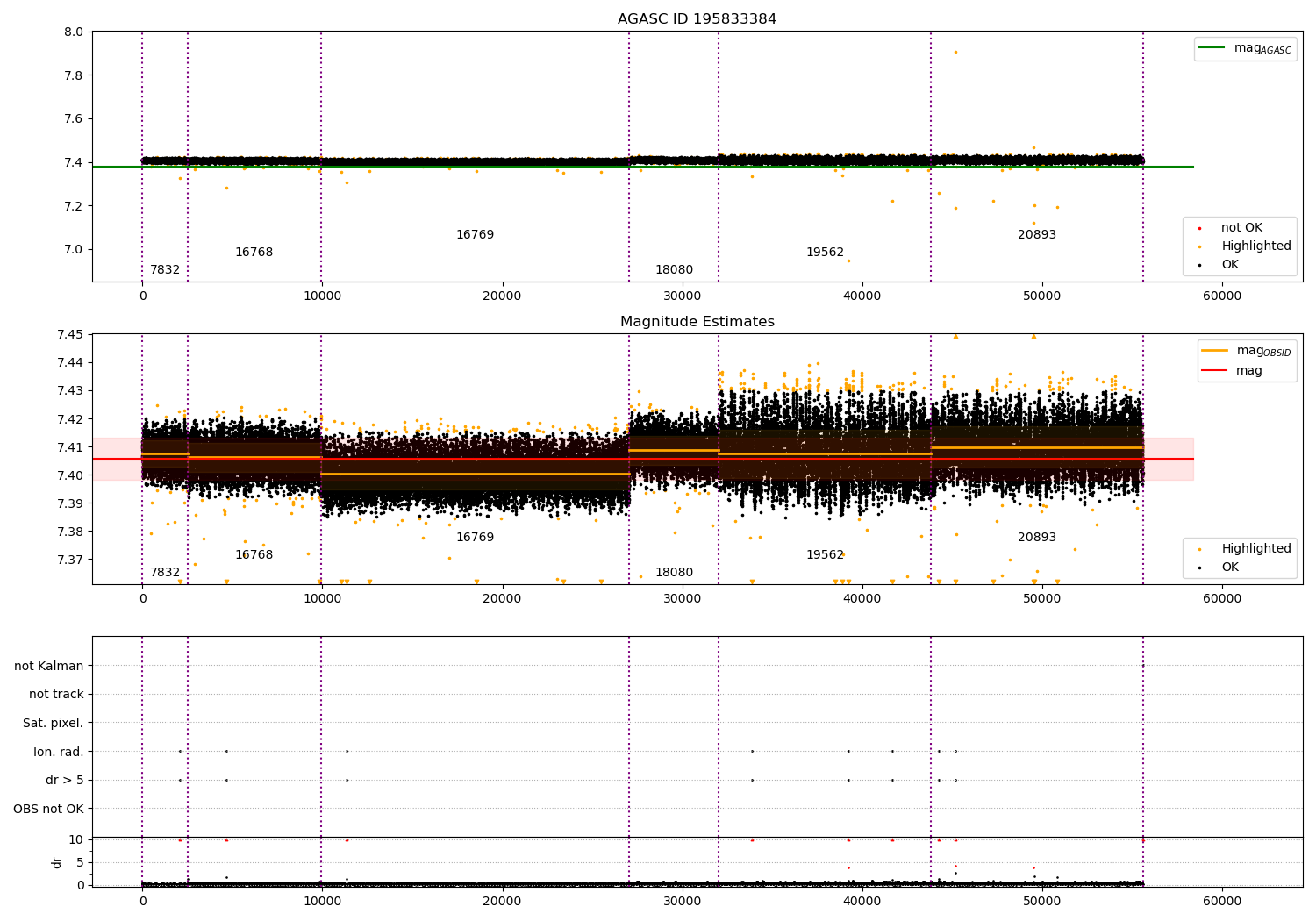Select the mag OBSID legend entry
This screenshot has width=1316, height=921.
click(x=1246, y=351)
